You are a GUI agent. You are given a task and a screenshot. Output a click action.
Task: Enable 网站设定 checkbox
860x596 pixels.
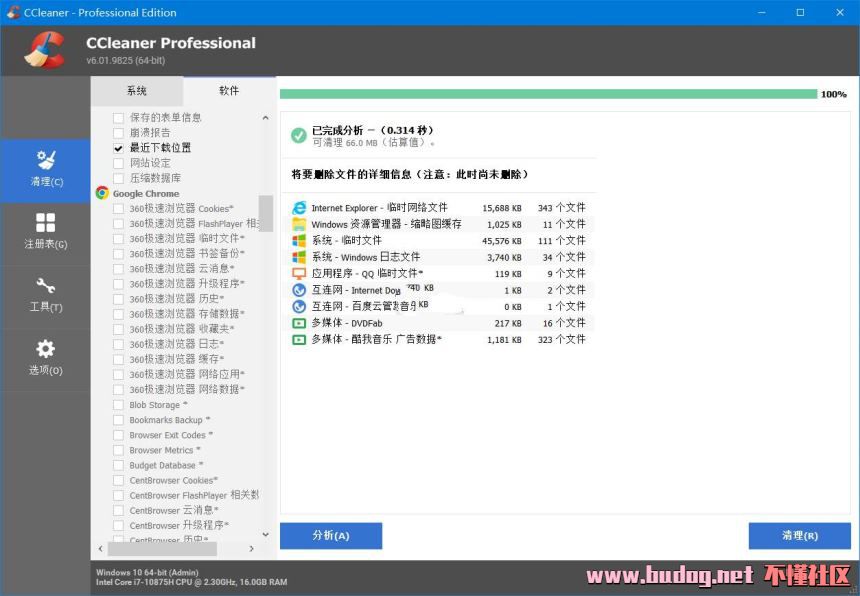118,163
